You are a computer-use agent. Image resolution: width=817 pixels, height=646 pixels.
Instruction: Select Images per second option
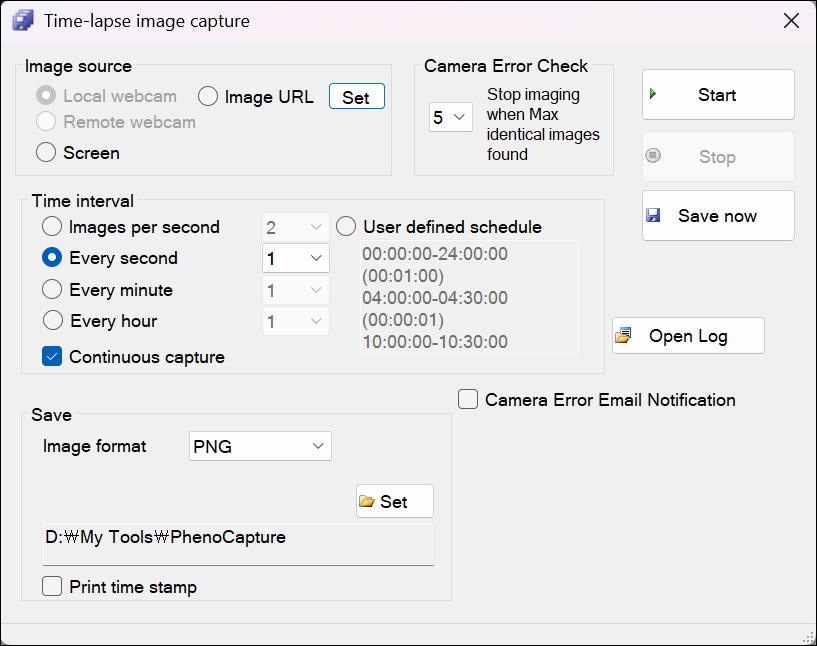52,227
